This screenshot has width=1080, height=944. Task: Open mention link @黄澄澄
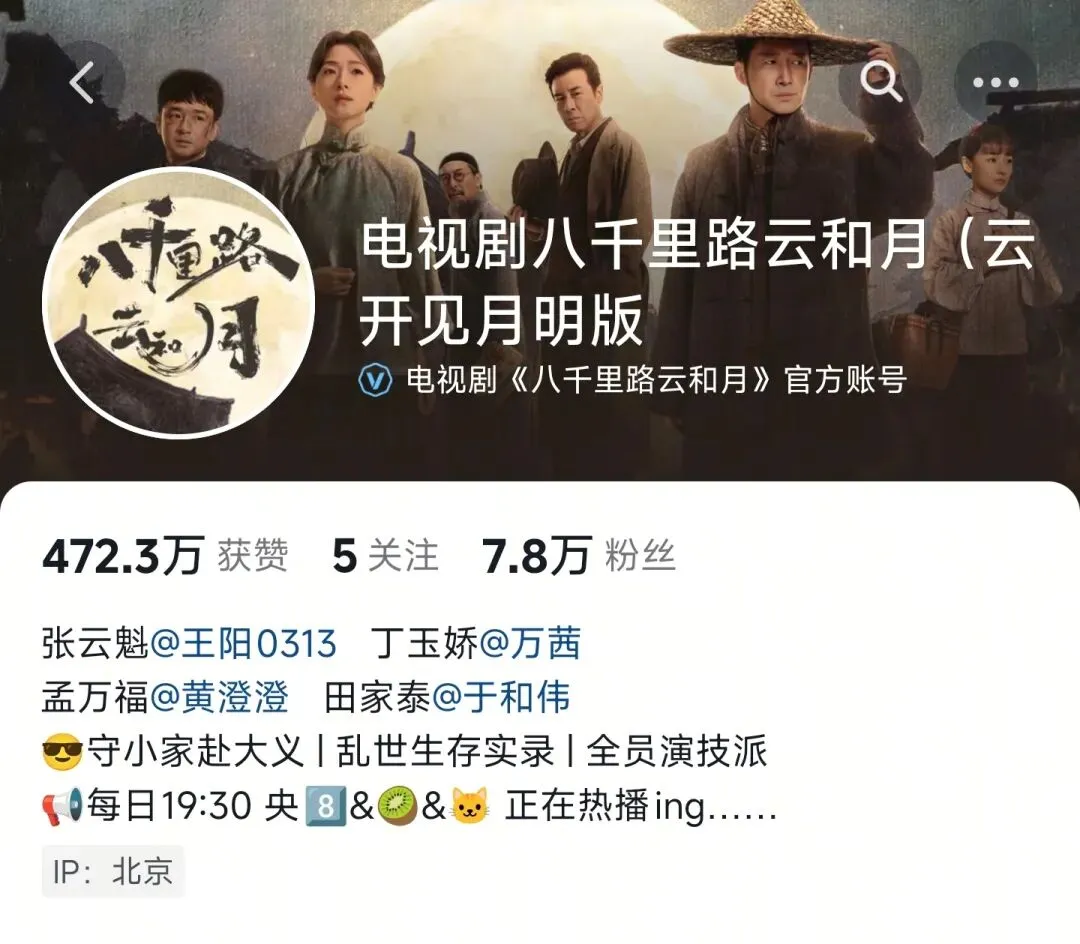click(218, 697)
